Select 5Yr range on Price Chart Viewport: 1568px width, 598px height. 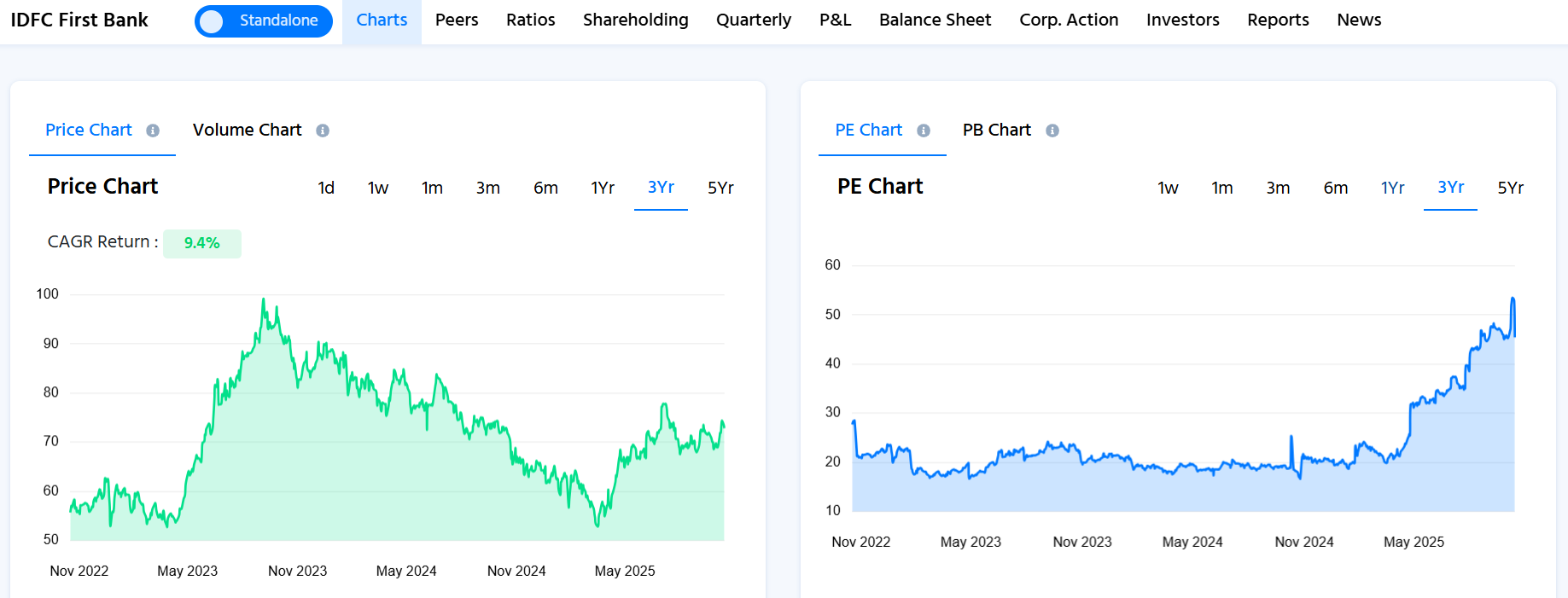(x=720, y=188)
